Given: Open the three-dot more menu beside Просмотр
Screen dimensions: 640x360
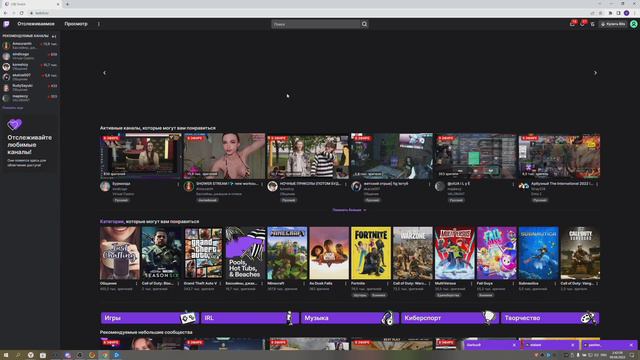Looking at the screenshot, I should [x=99, y=24].
